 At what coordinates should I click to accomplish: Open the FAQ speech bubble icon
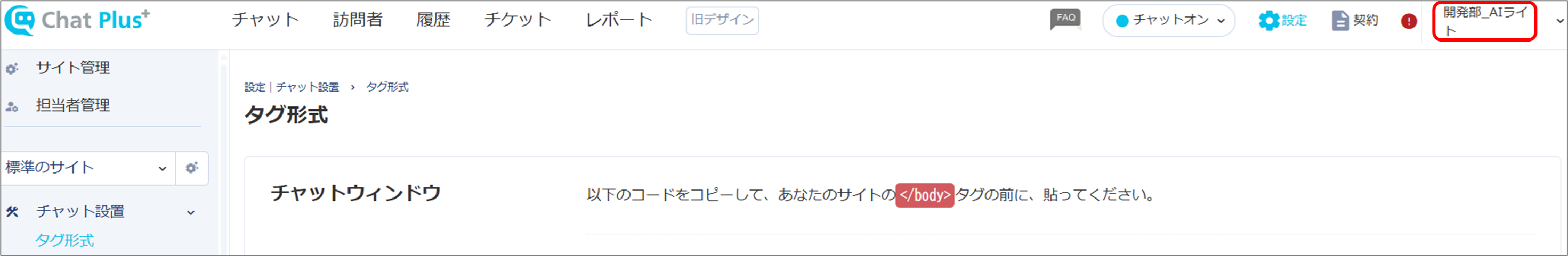tap(1066, 19)
